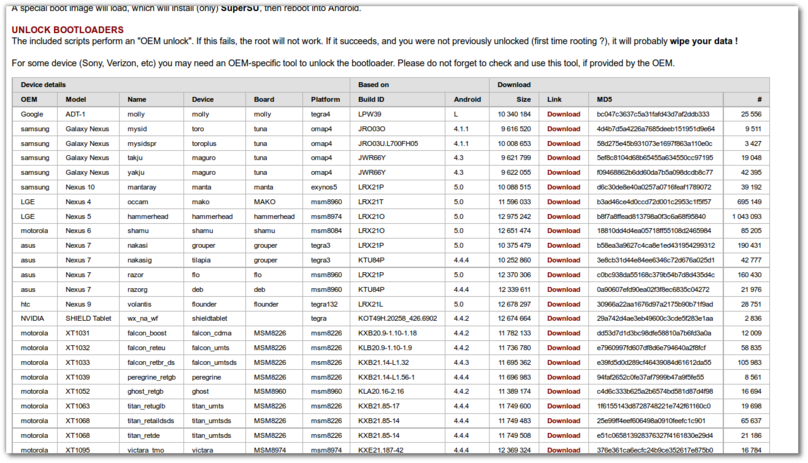Select the UNLOCK BOOTLOADERS heading
The image size is (808, 463).
(67, 30)
